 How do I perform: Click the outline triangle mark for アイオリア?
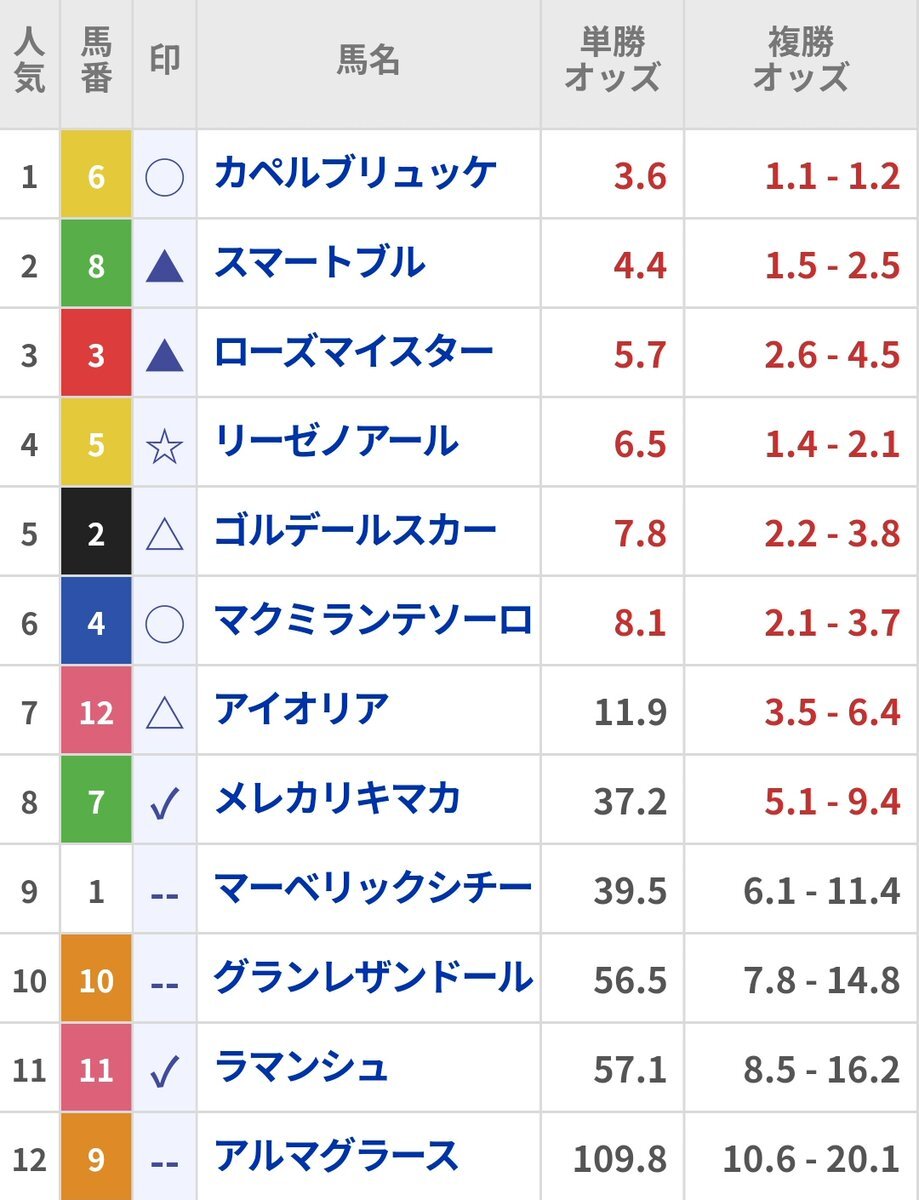pos(164,713)
